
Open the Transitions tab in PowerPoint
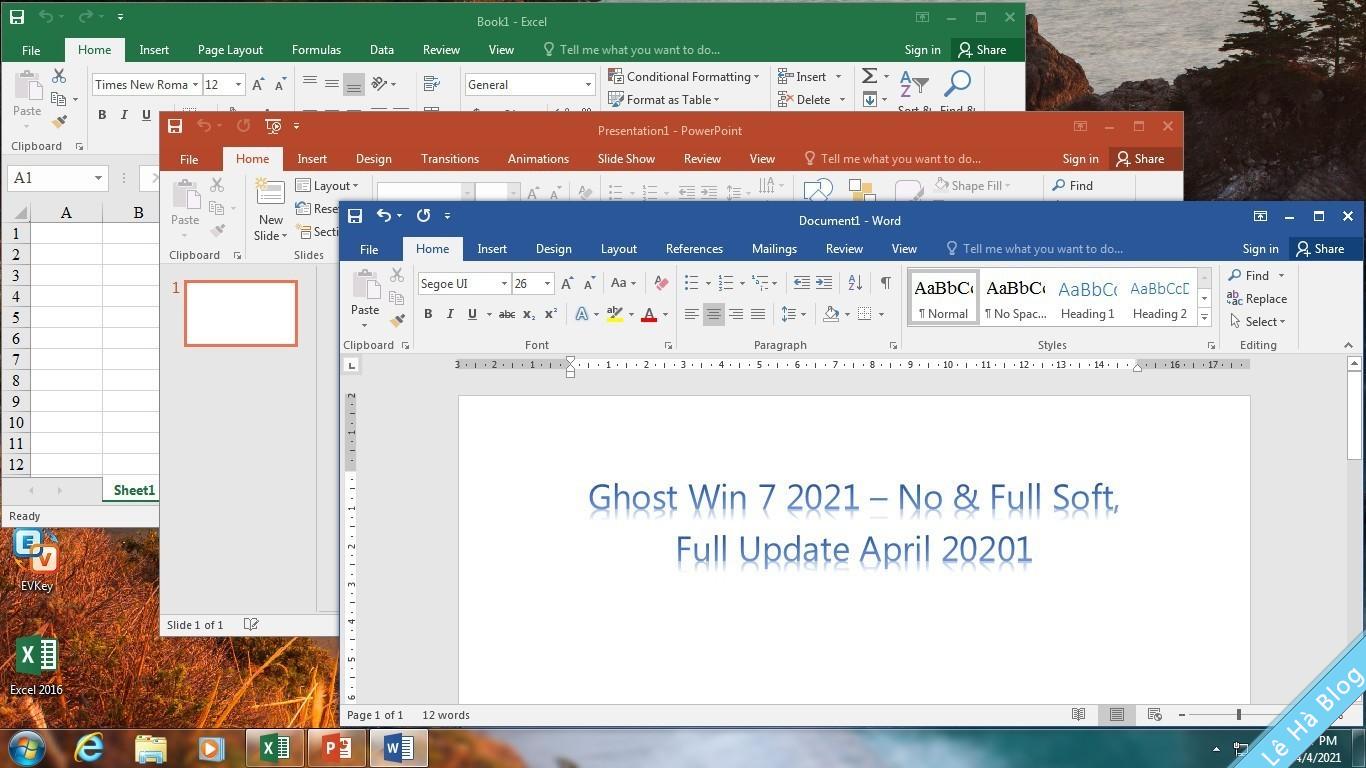coord(450,159)
